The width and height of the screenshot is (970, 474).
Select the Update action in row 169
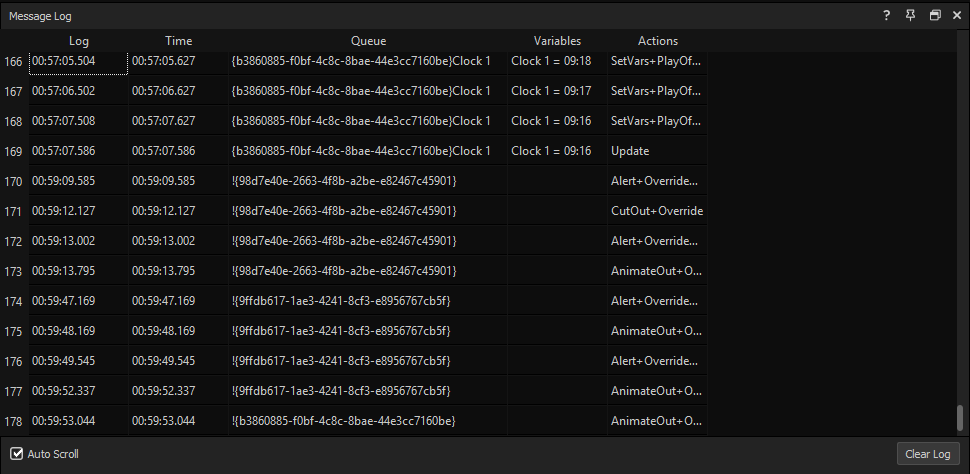630,151
